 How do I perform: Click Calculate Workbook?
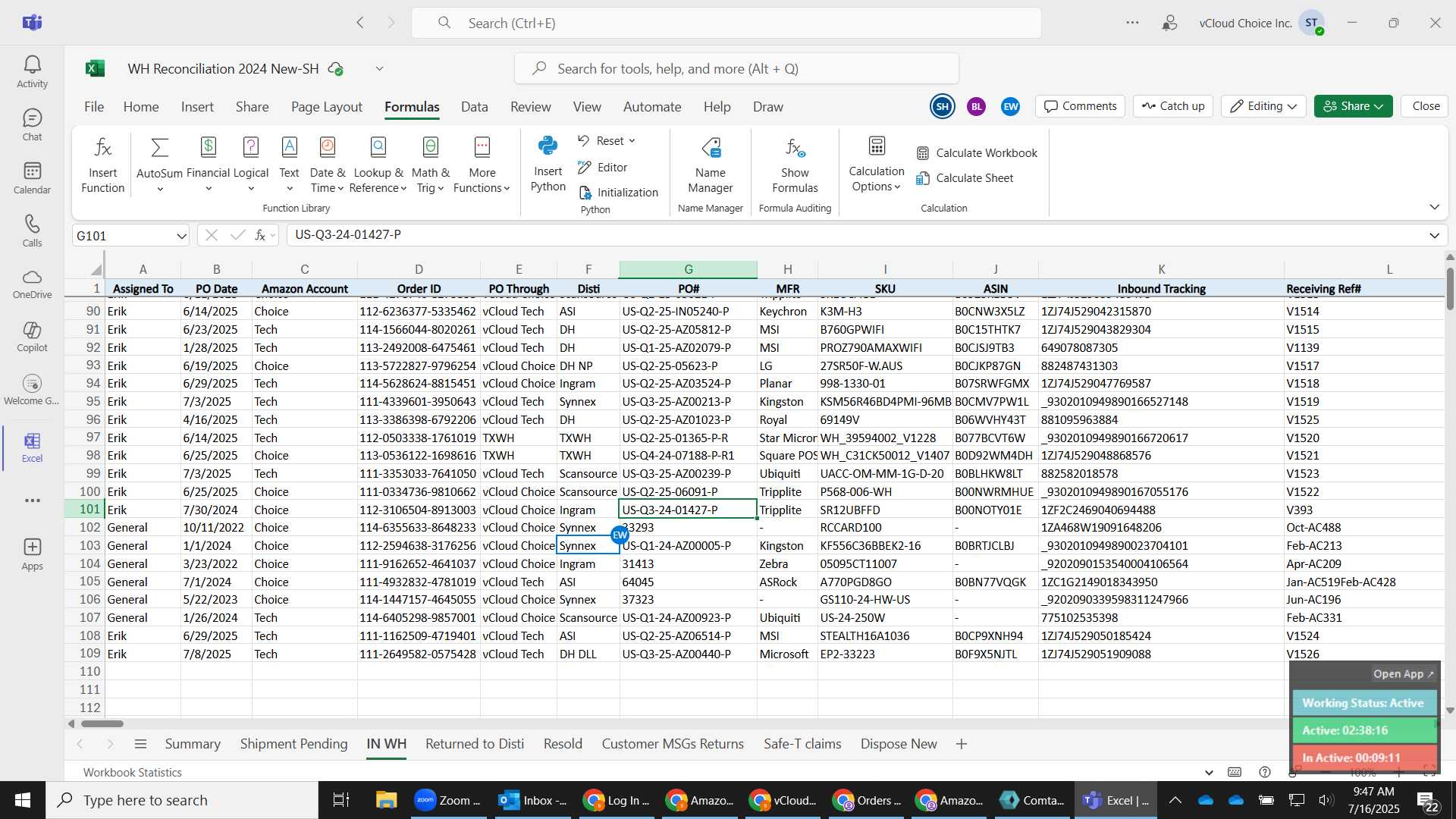tap(977, 153)
